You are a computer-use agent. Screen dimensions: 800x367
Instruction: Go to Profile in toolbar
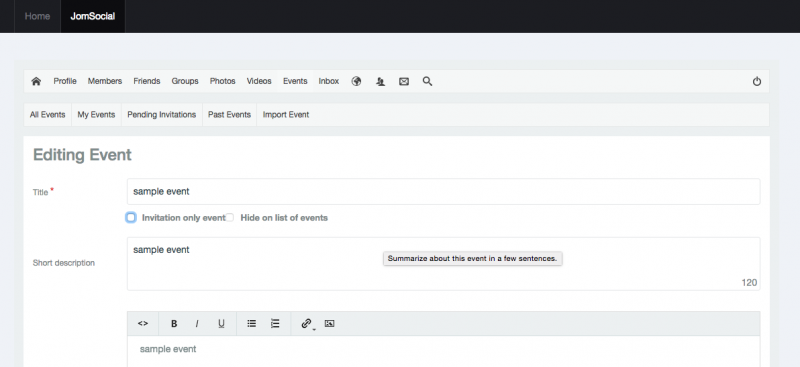pyautogui.click(x=65, y=81)
